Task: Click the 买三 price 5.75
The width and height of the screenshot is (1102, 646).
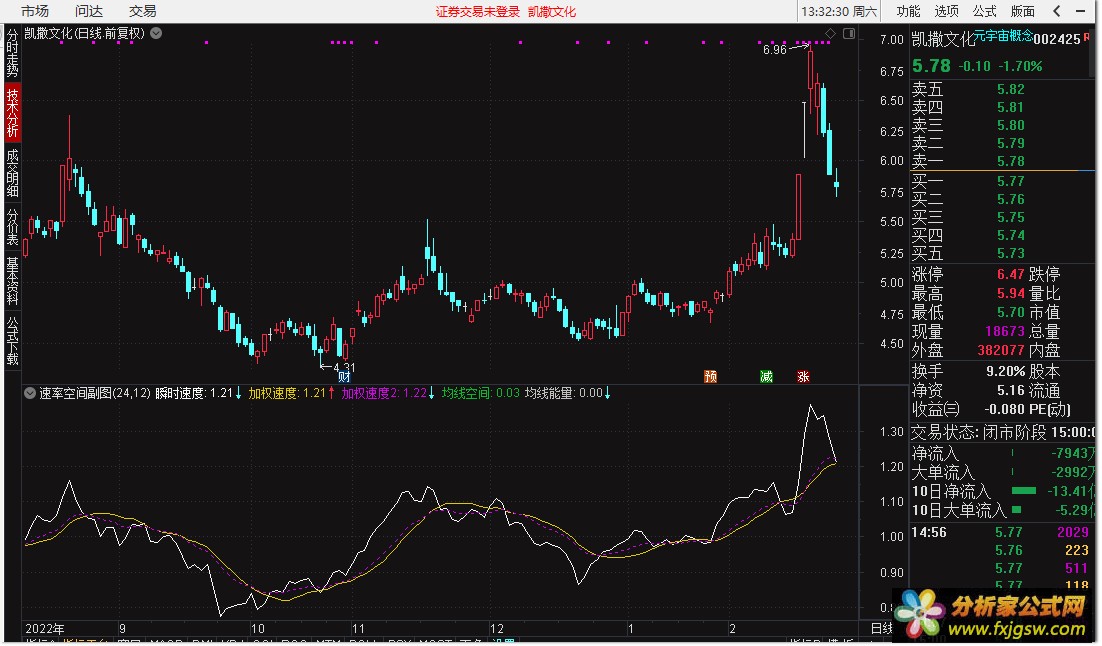Action: click(x=1011, y=217)
